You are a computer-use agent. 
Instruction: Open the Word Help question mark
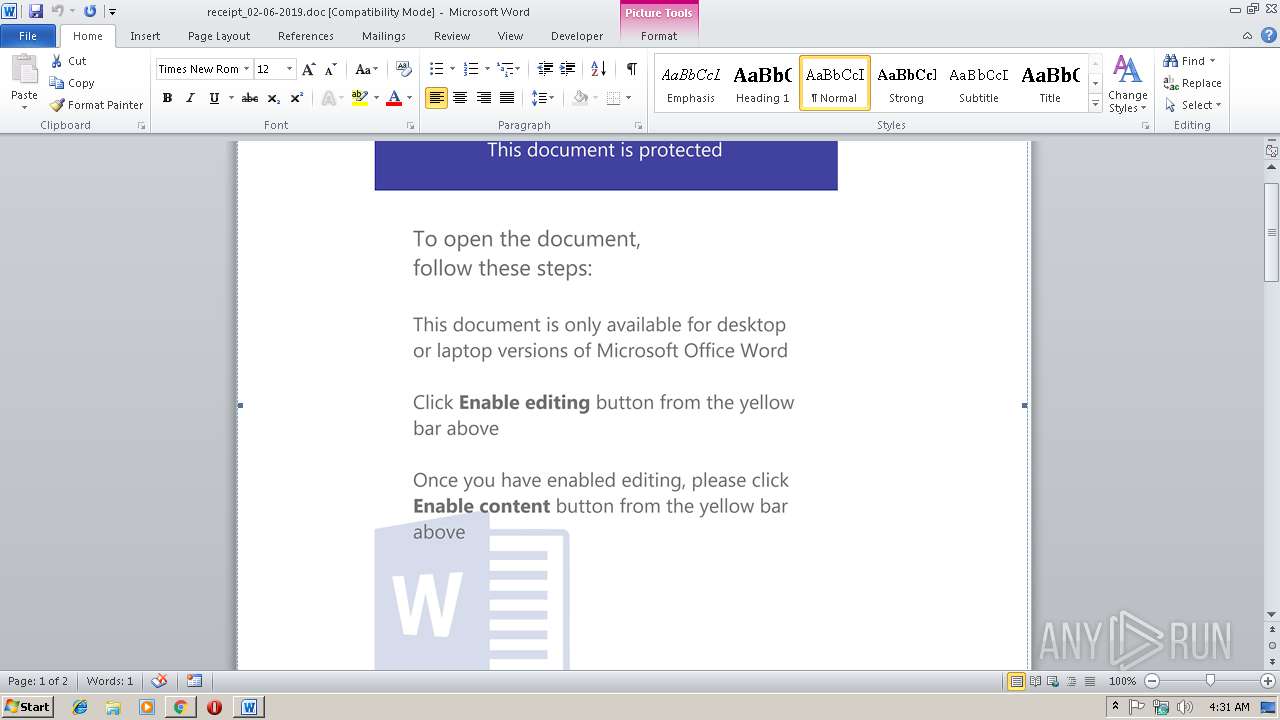point(1267,35)
